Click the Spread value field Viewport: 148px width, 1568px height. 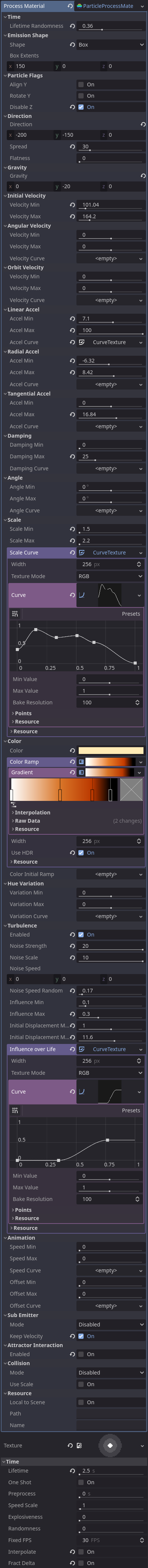point(111,147)
